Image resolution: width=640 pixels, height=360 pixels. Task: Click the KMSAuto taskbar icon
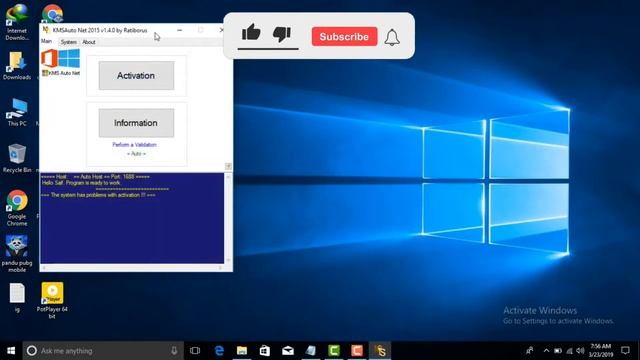coord(380,351)
